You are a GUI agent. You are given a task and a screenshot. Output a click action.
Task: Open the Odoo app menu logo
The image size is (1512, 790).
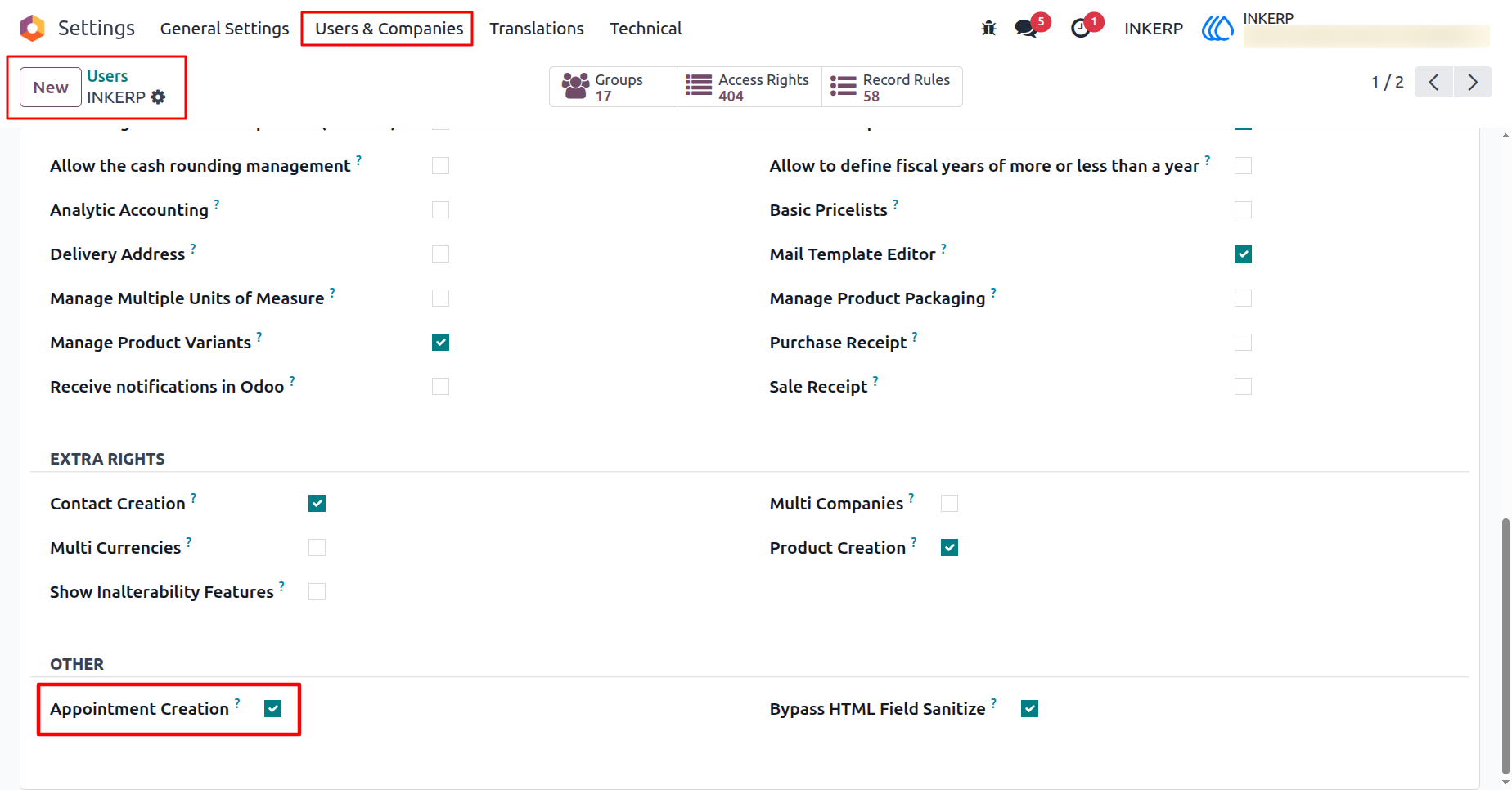click(x=32, y=28)
